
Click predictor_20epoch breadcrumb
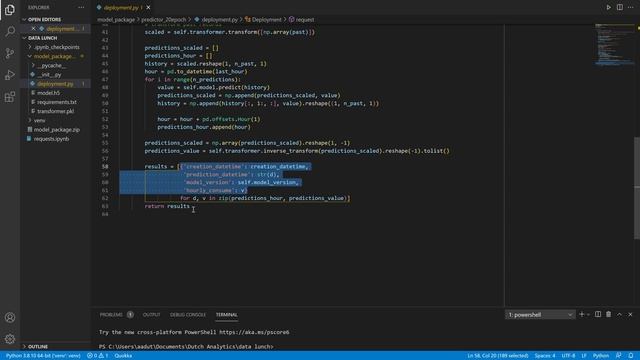coord(164,20)
